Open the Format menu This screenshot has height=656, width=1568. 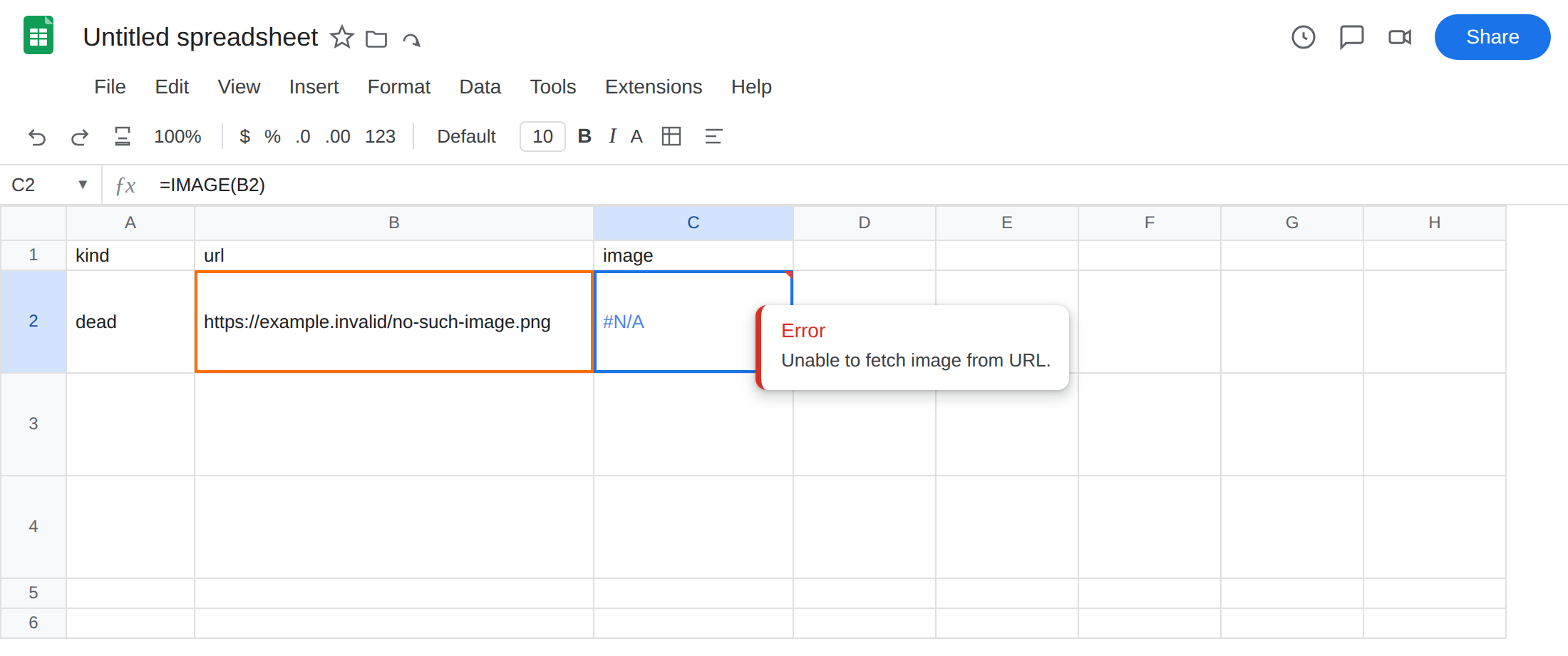398,86
